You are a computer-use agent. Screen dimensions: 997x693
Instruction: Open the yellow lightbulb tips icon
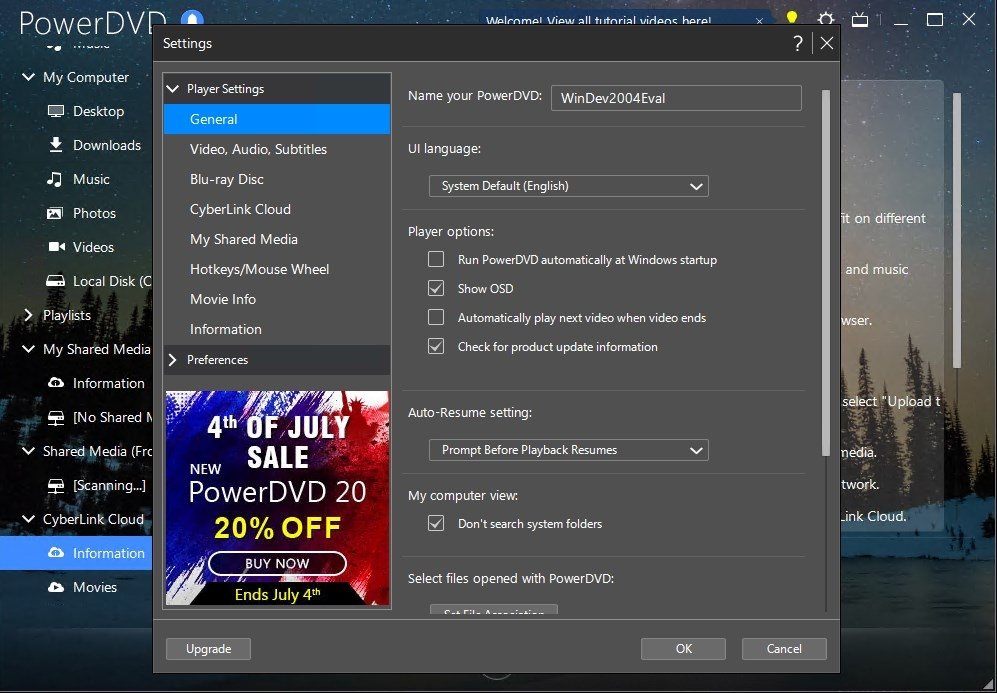[792, 18]
